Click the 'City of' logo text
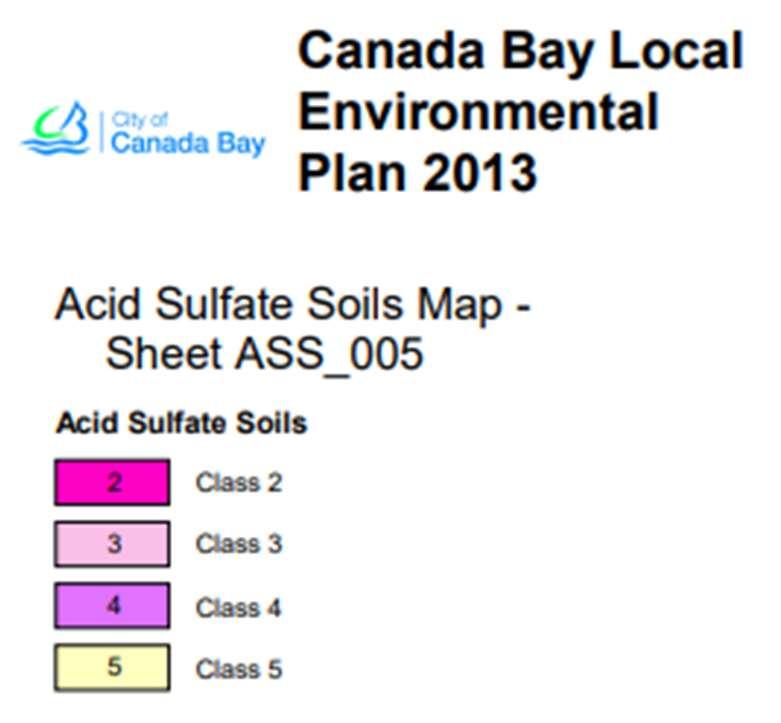The height and width of the screenshot is (723, 781). tap(139, 120)
